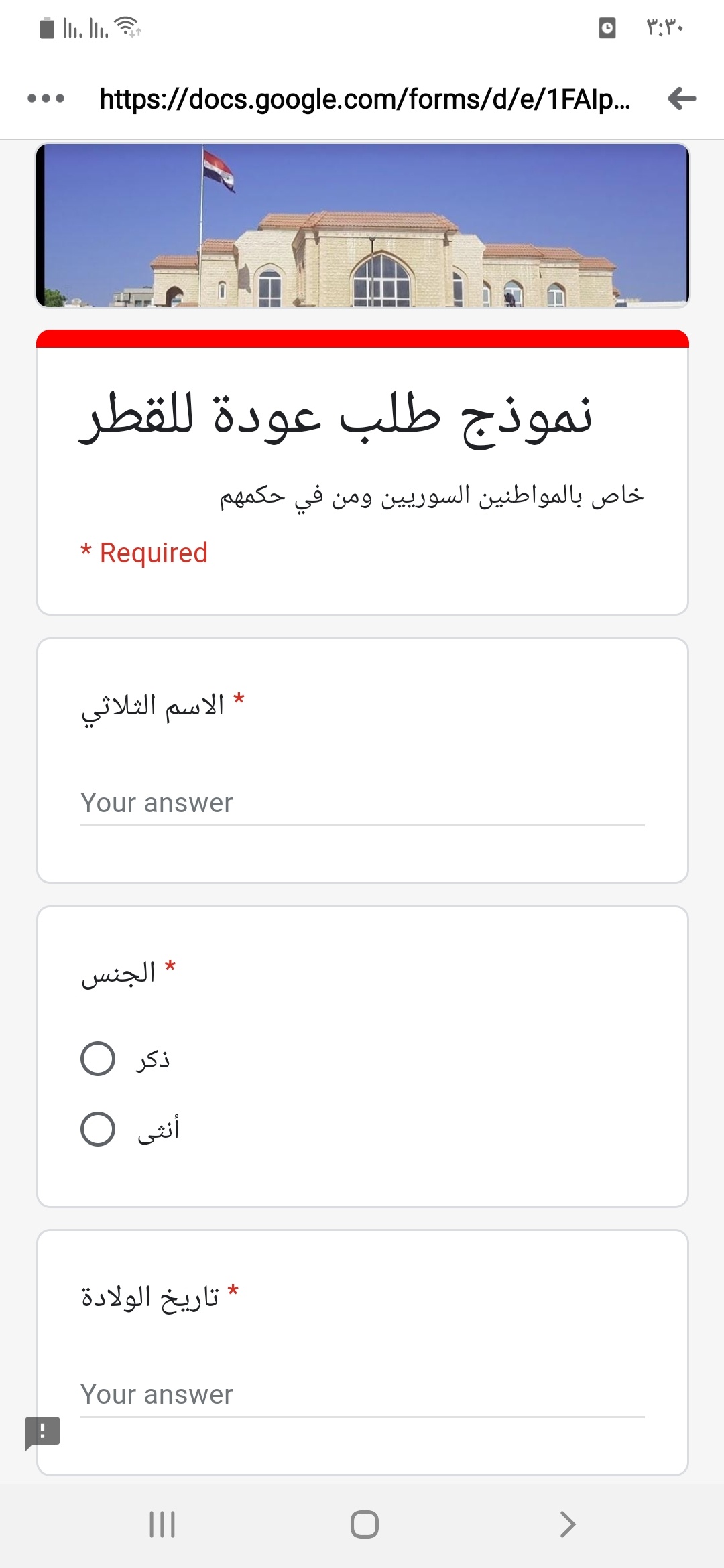Image resolution: width=724 pixels, height=1568 pixels.
Task: Open the three-dot browser menu
Action: coord(46,99)
